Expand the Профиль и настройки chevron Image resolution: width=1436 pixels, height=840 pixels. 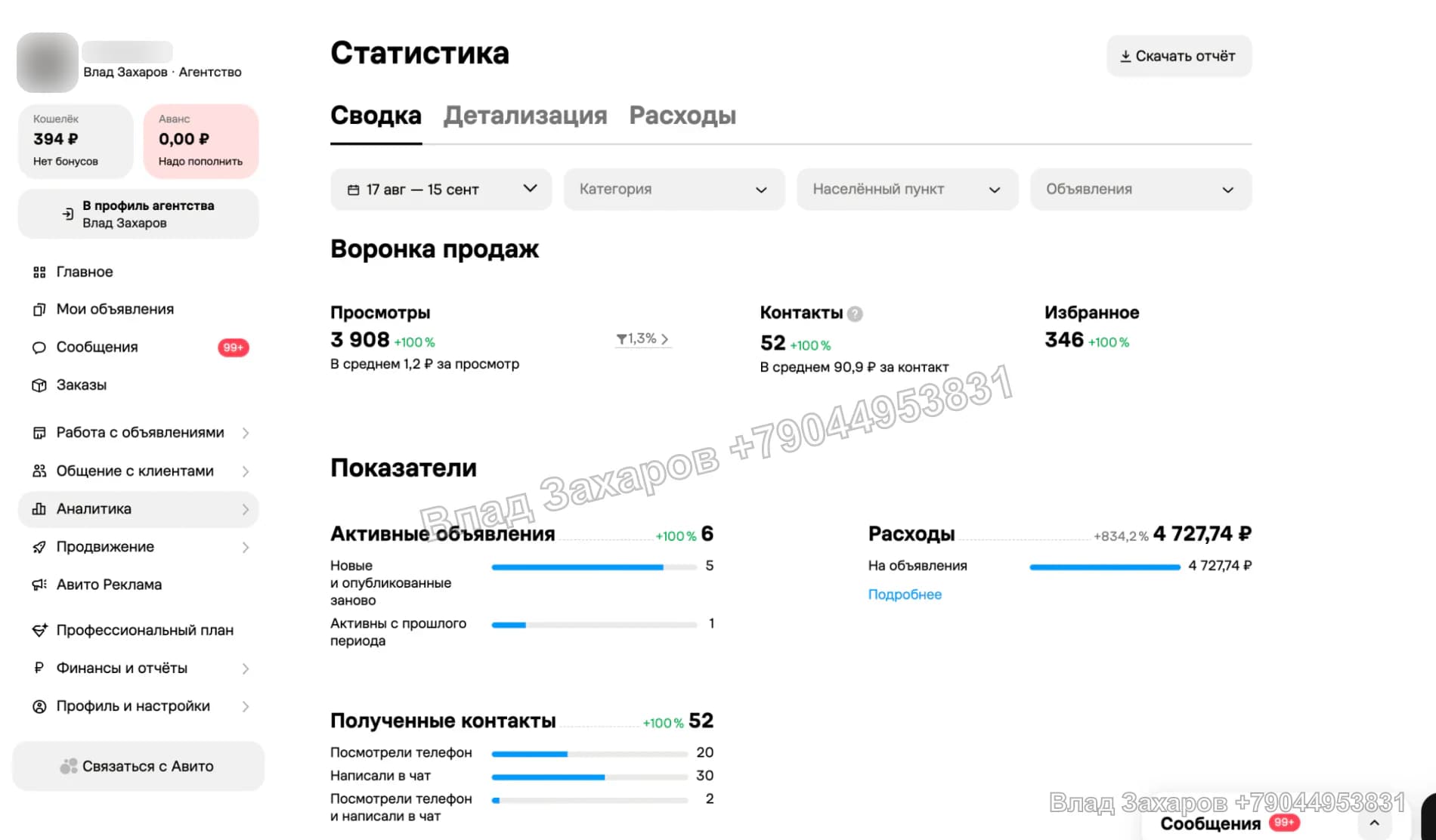coord(246,706)
